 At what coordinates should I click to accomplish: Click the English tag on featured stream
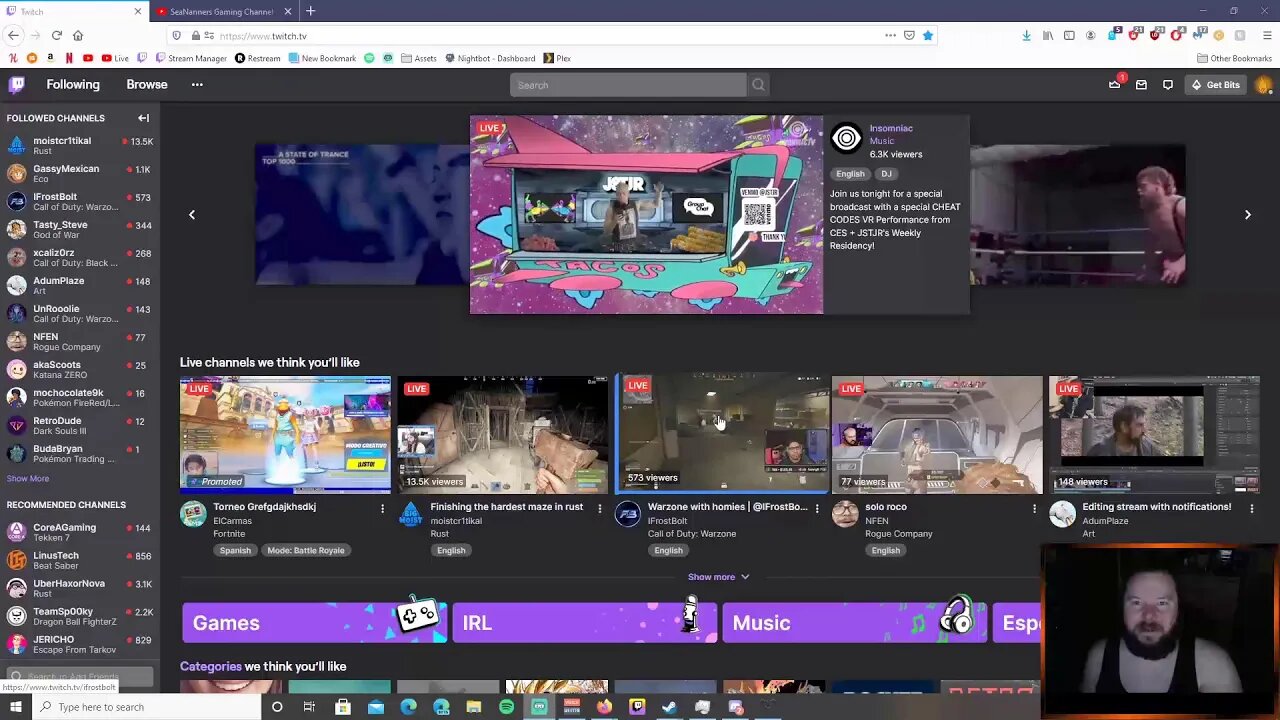[x=850, y=174]
